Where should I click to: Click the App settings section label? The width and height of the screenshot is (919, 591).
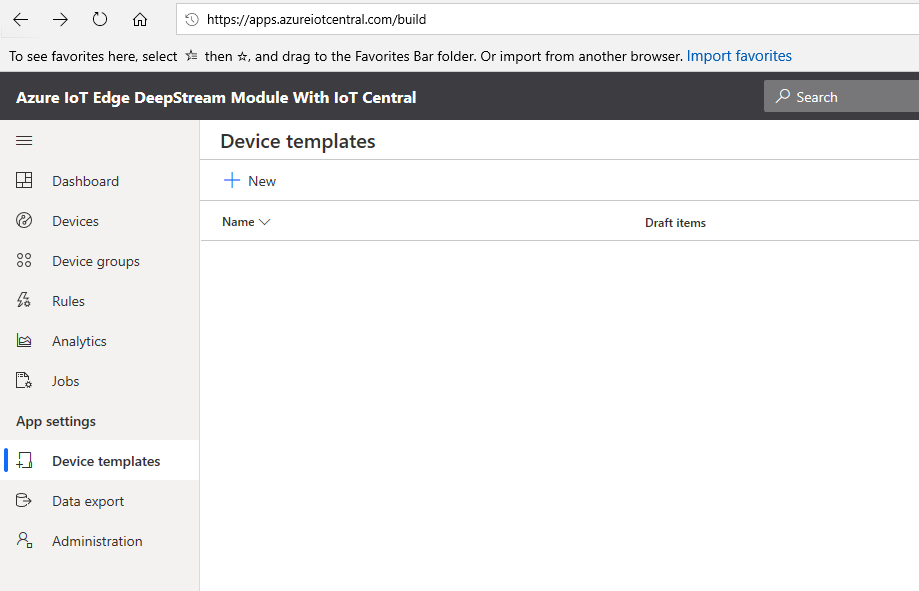pyautogui.click(x=56, y=421)
